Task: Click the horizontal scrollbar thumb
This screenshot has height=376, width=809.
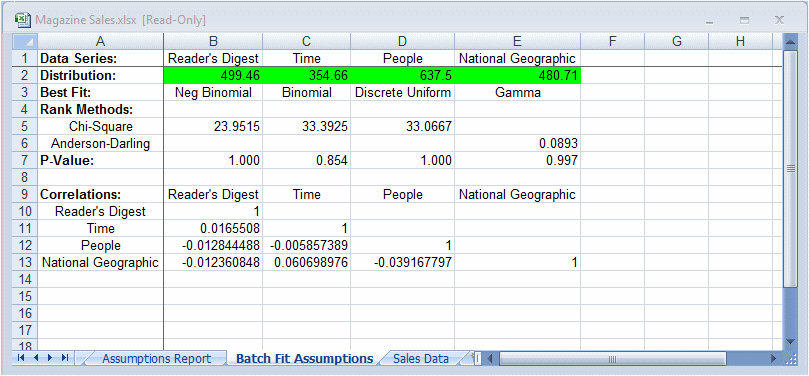Action: pos(613,358)
